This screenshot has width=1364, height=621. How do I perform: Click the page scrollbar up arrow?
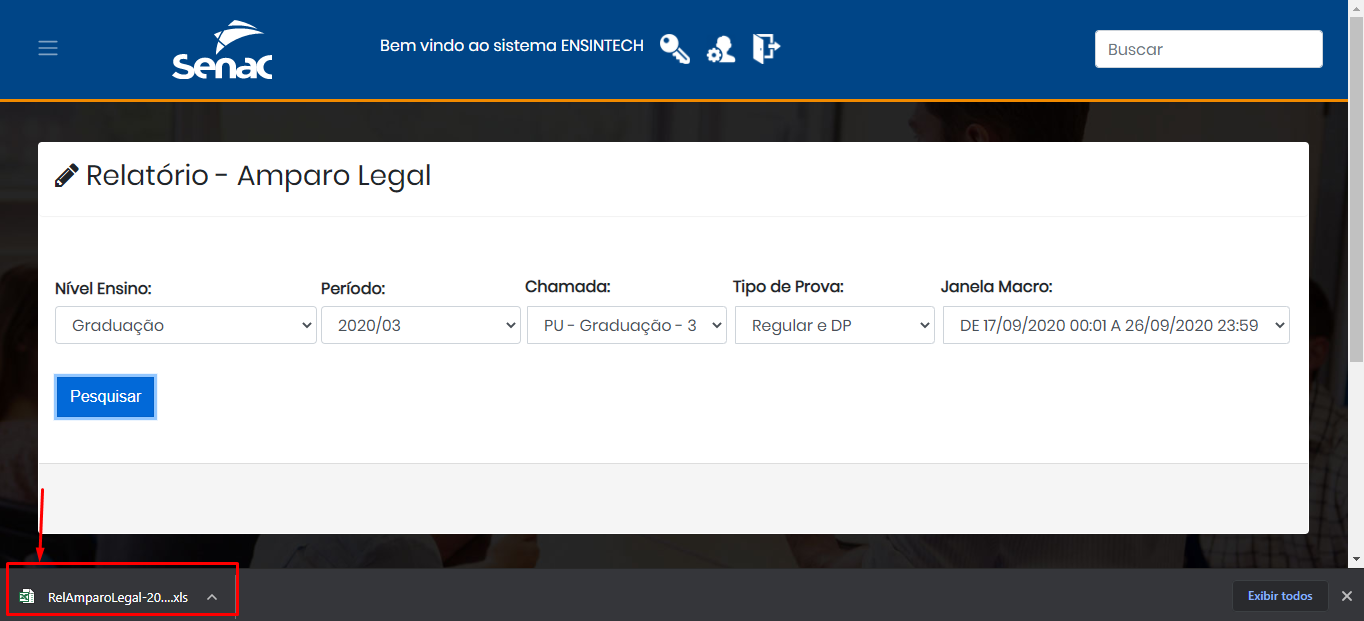[1355, 8]
